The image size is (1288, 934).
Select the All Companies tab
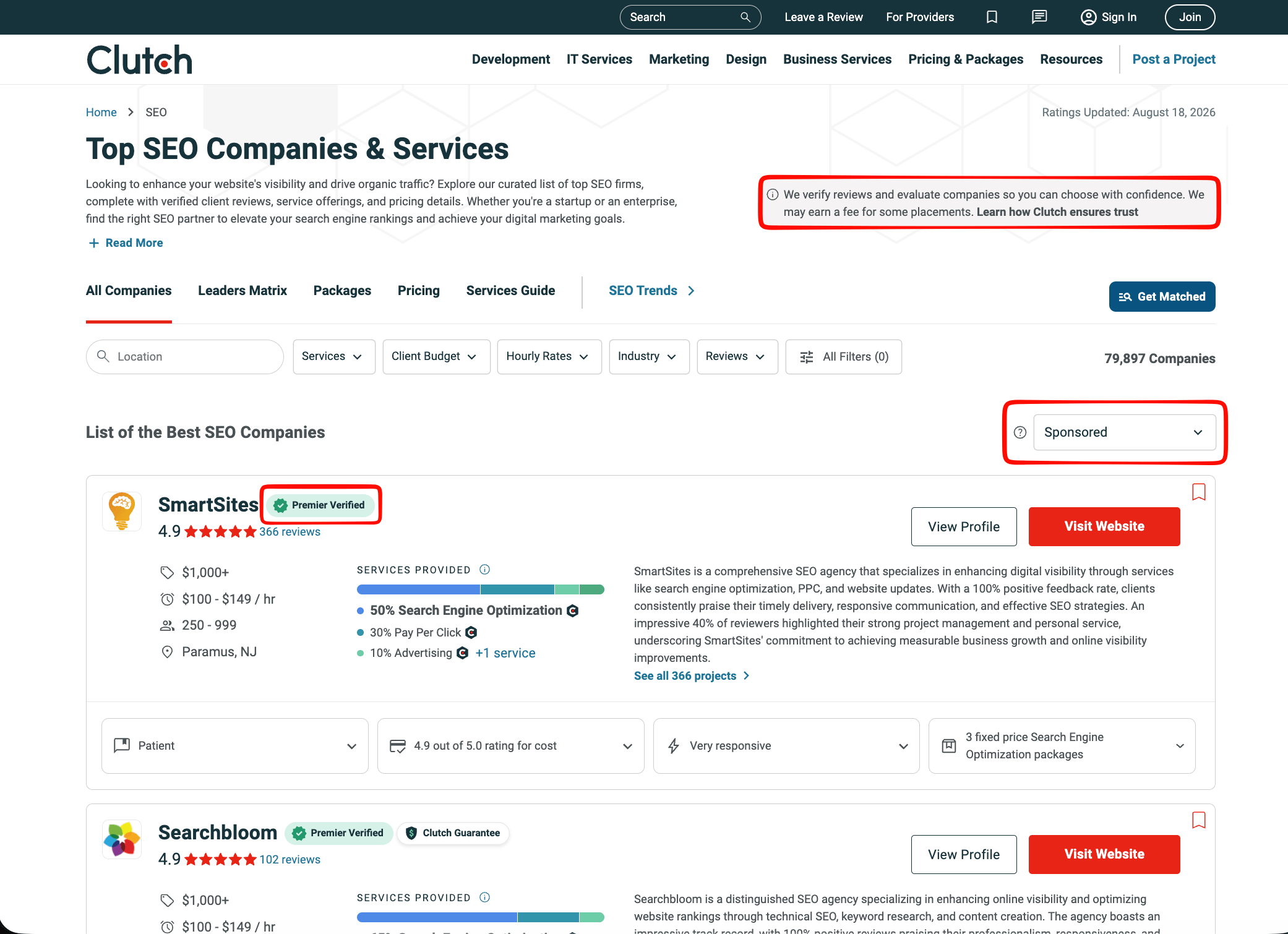point(129,291)
